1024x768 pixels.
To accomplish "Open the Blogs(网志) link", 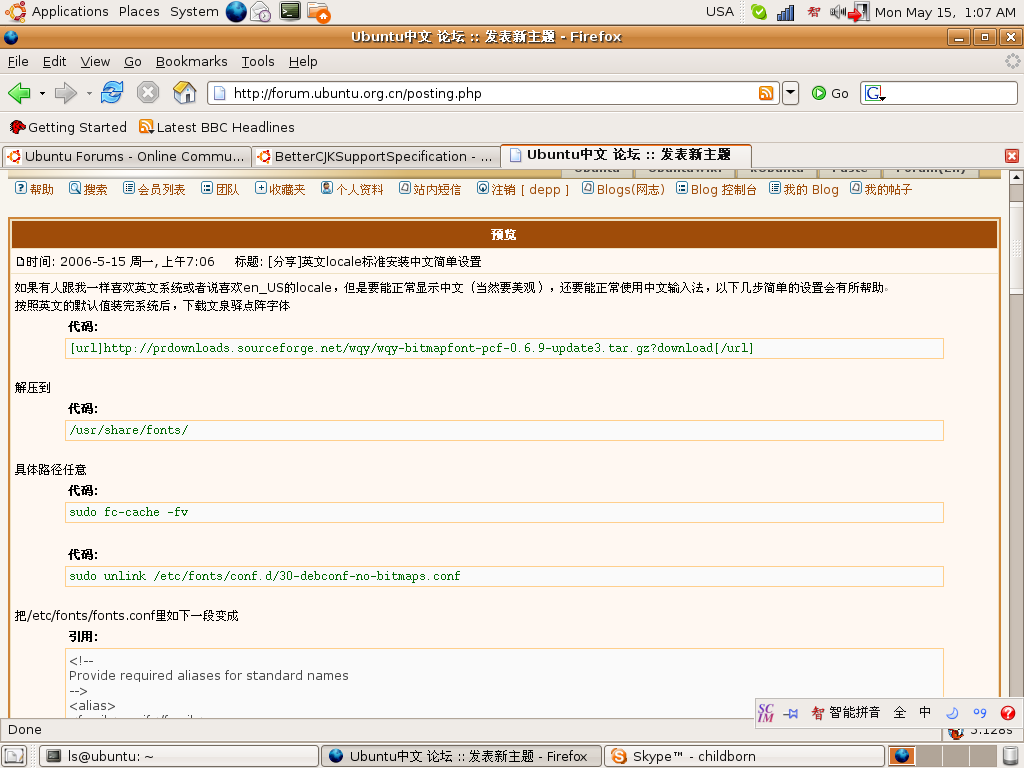I will coord(623,189).
